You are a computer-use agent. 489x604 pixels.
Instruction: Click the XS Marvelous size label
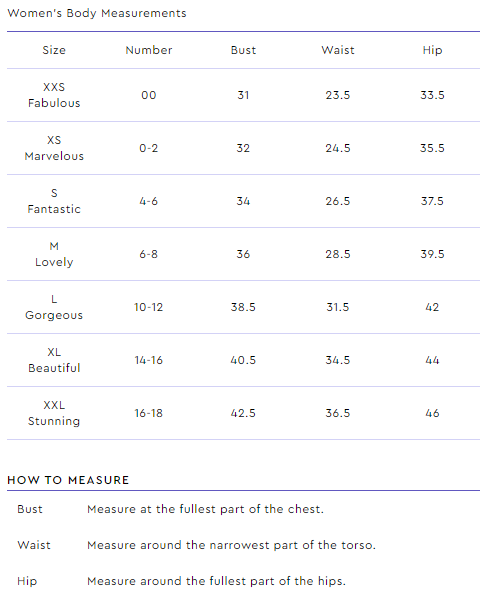coord(54,148)
